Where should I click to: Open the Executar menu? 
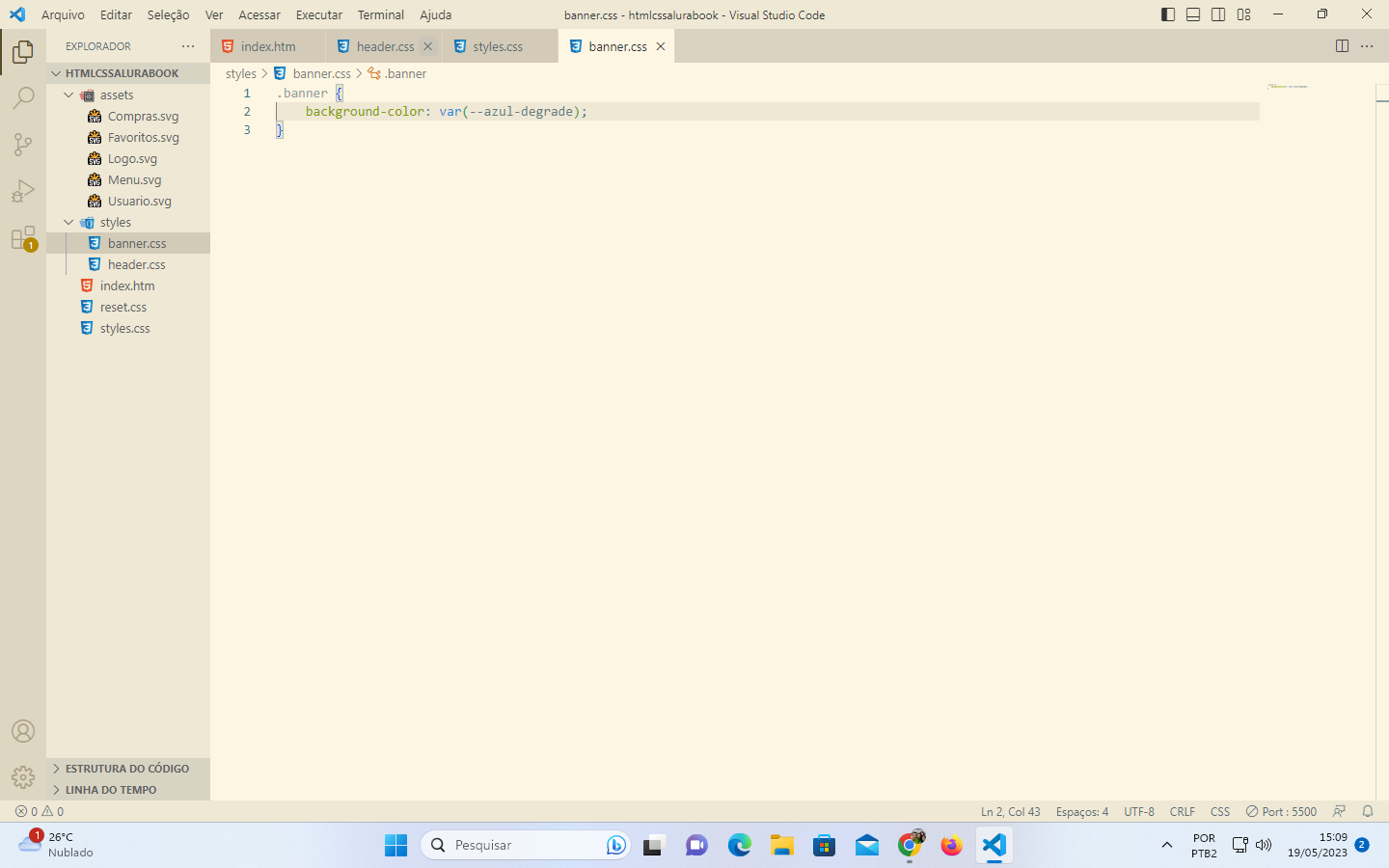319,14
